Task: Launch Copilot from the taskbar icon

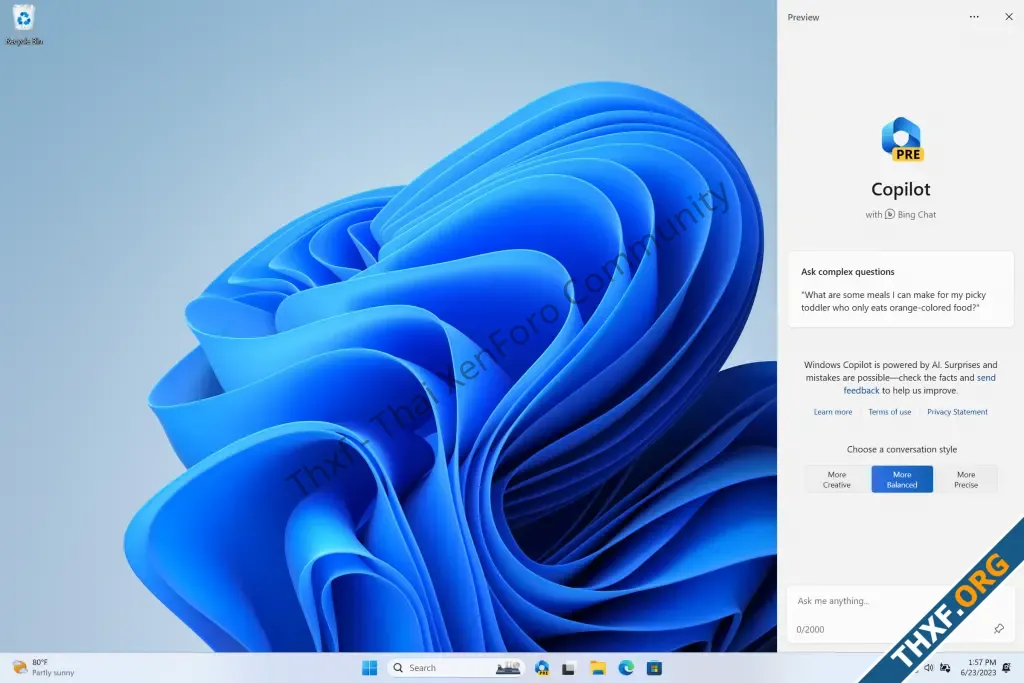Action: coord(541,668)
